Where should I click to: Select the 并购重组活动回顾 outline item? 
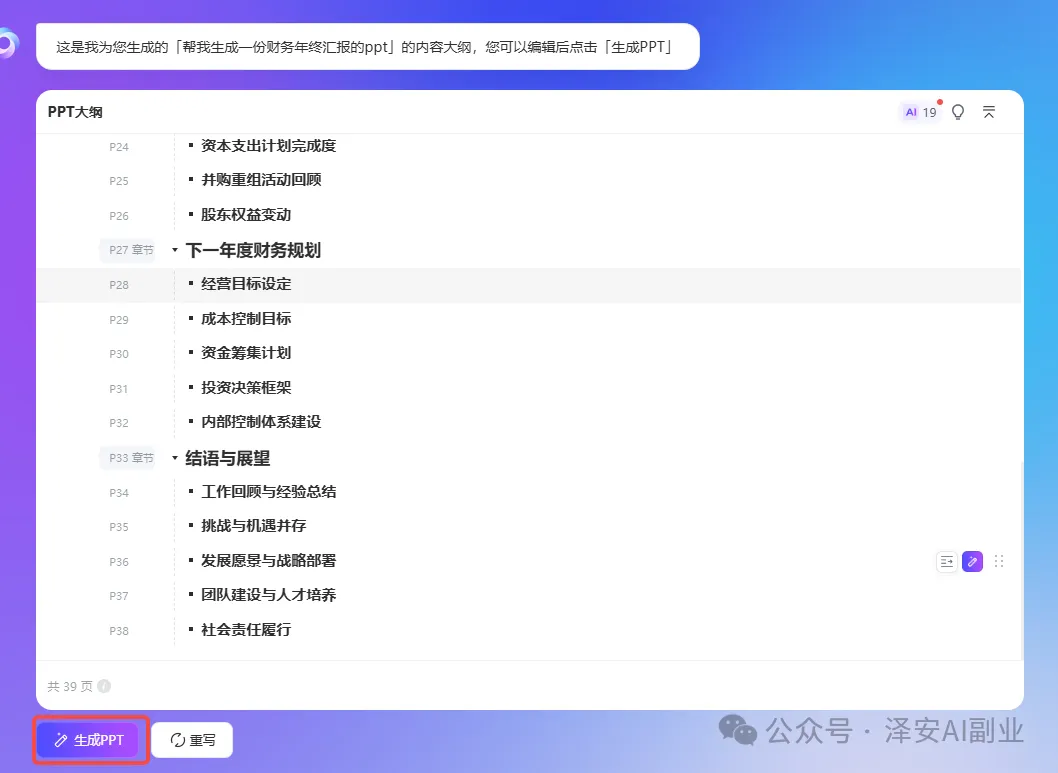261,180
